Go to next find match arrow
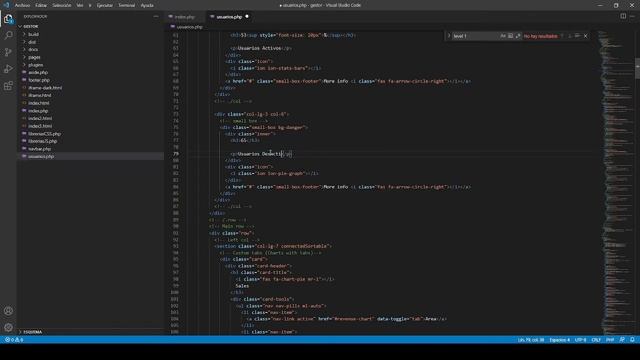The height and width of the screenshot is (360, 640). 570,36
